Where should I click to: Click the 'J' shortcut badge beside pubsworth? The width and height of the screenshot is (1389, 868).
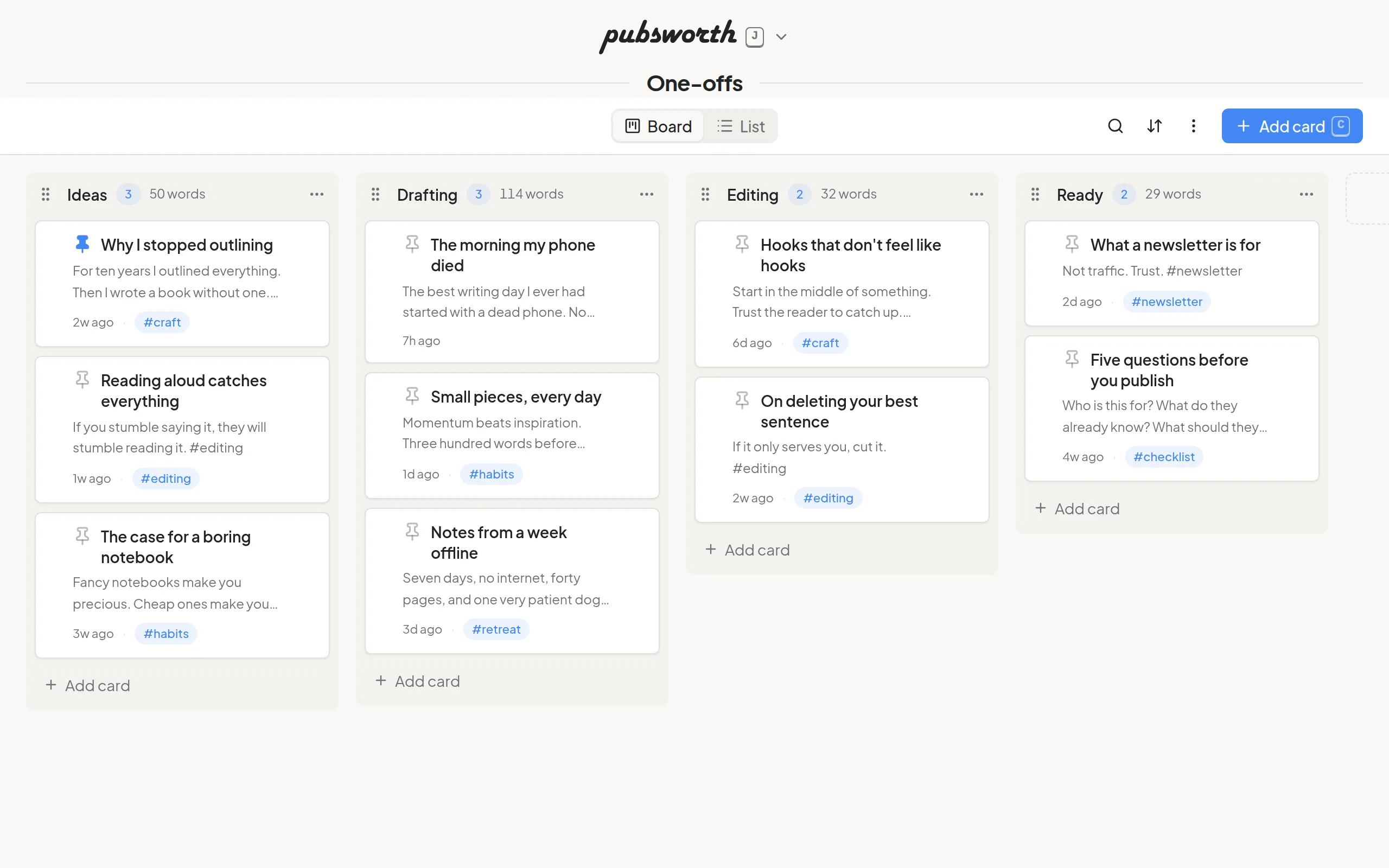tap(755, 37)
